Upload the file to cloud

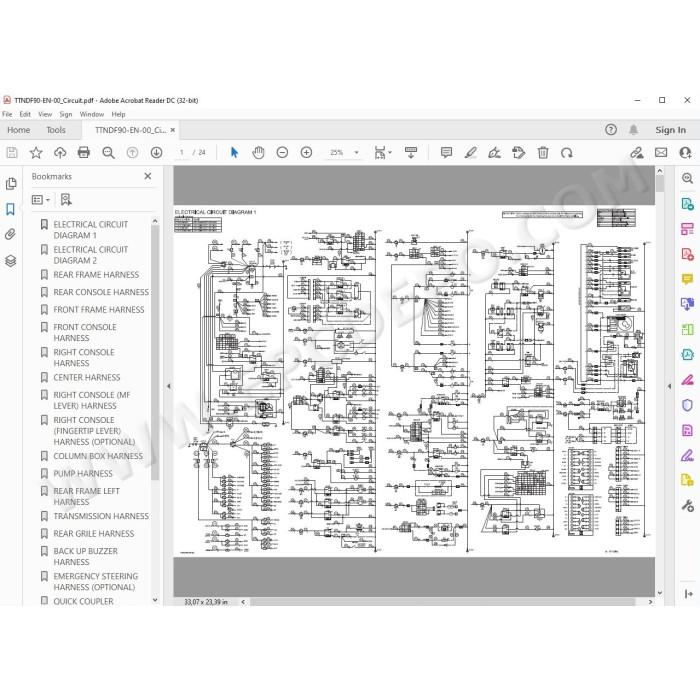pyautogui.click(x=60, y=153)
